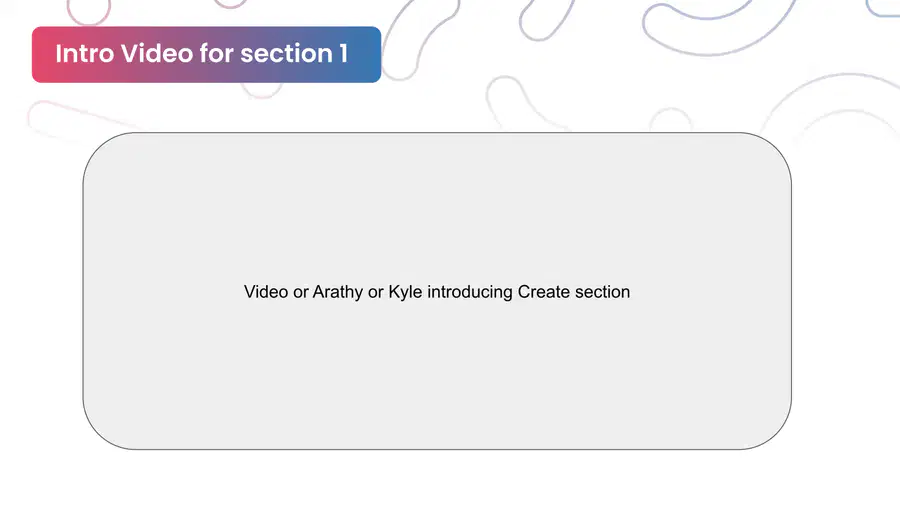Select the gray video placeholder box
Image resolution: width=900 pixels, height=506 pixels.
(437, 291)
